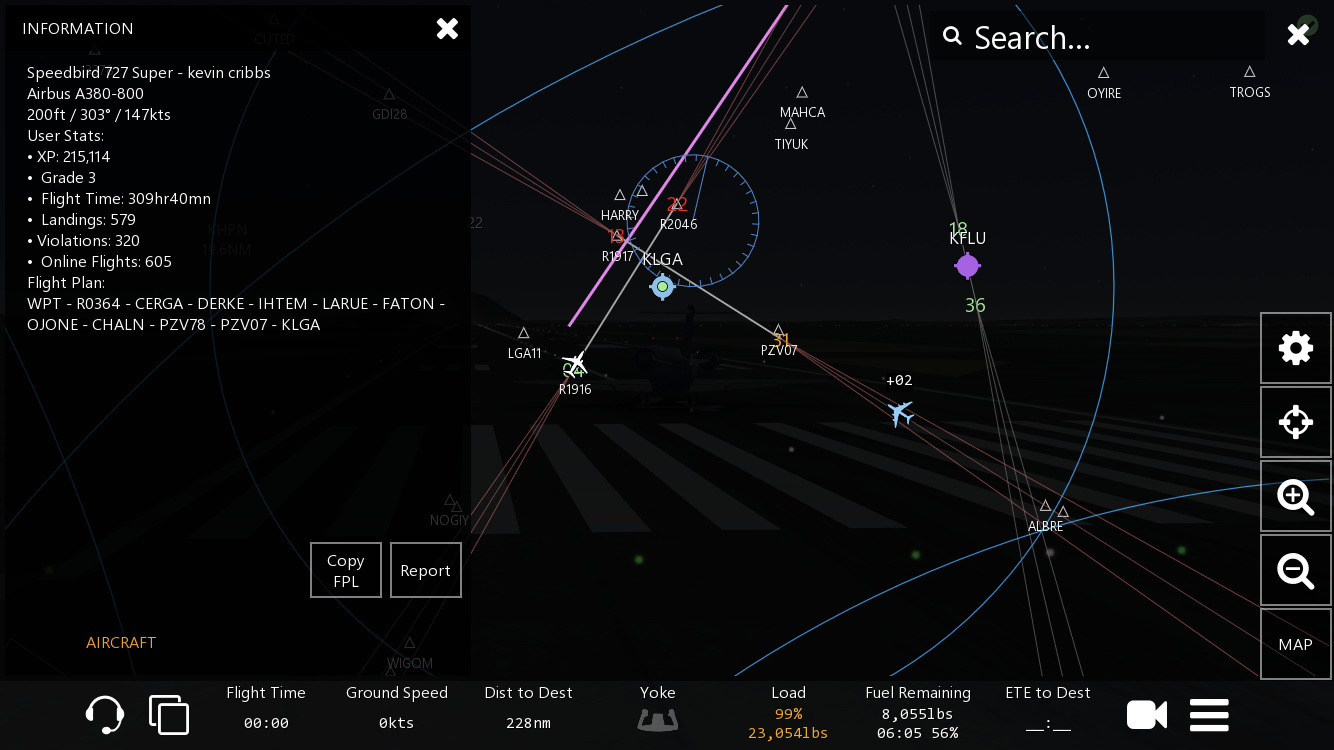Select the HARRY waypoint
1334x750 pixels.
click(x=620, y=195)
